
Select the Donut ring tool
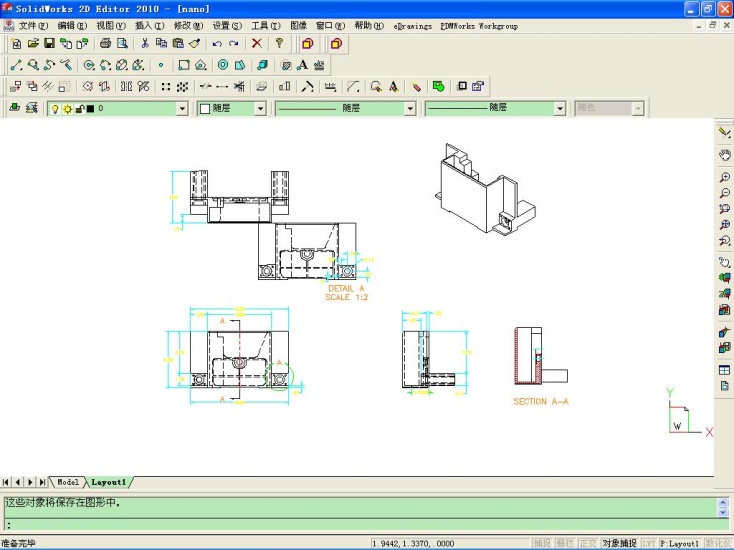click(223, 65)
